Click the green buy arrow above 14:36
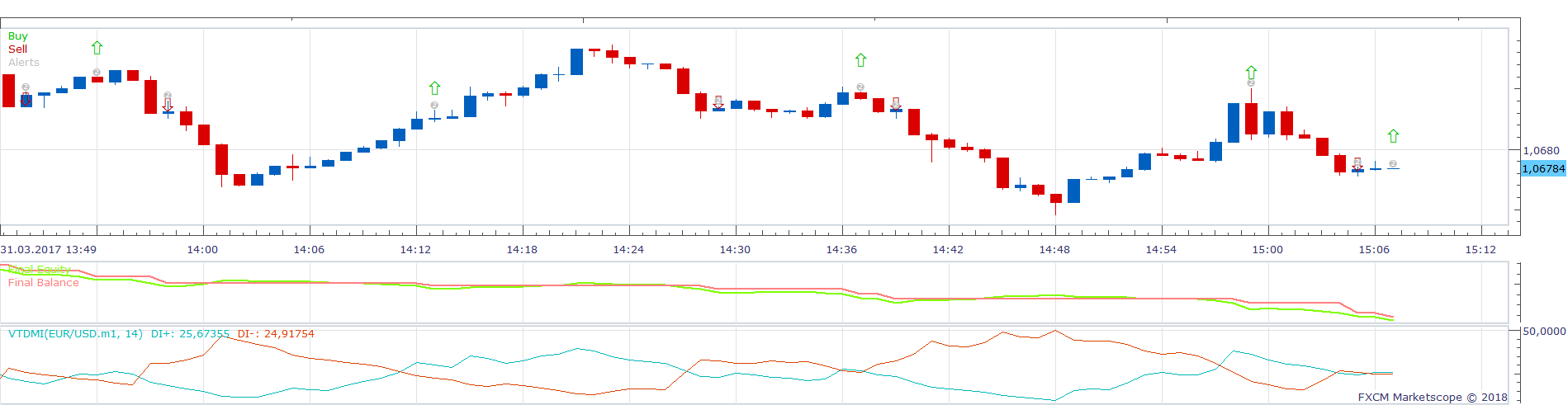This screenshot has height=405, width=1568. tap(860, 60)
